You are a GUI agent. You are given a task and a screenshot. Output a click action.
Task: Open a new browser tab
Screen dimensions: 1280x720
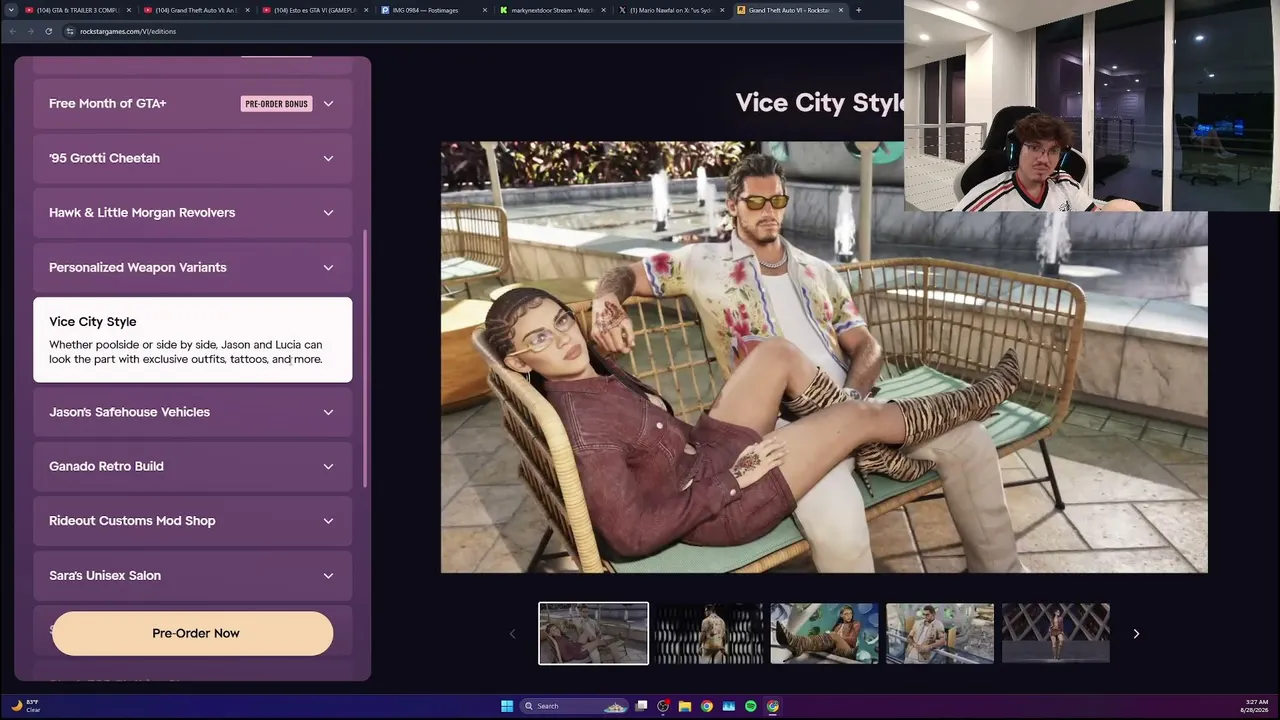click(858, 10)
